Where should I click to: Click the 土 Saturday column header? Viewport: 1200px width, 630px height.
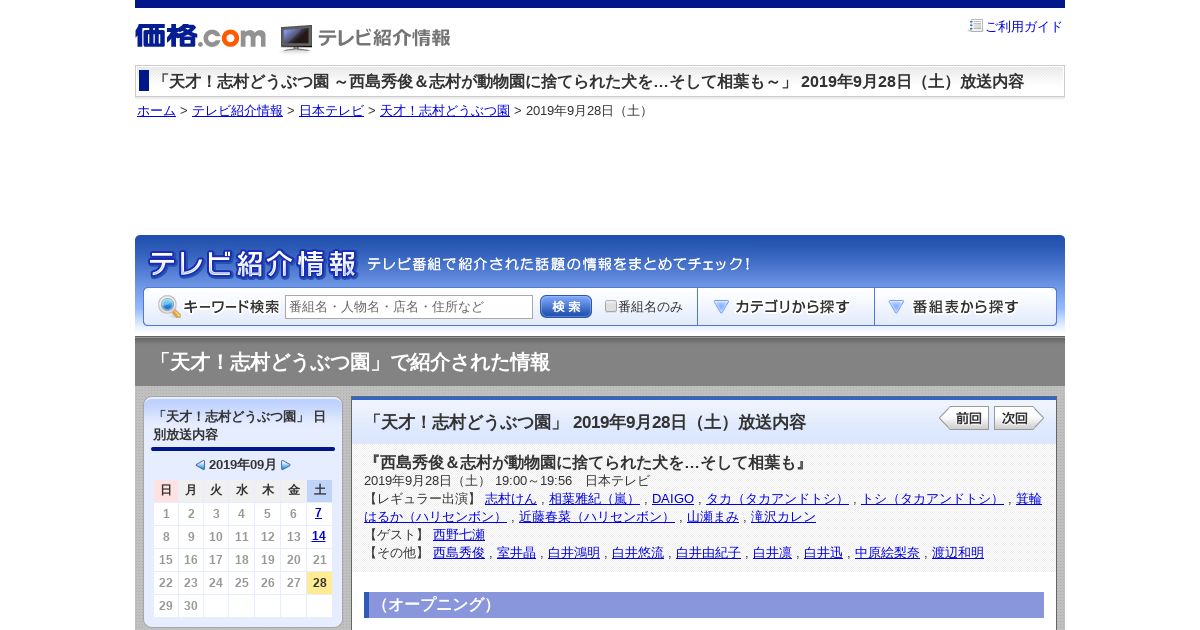(x=319, y=490)
